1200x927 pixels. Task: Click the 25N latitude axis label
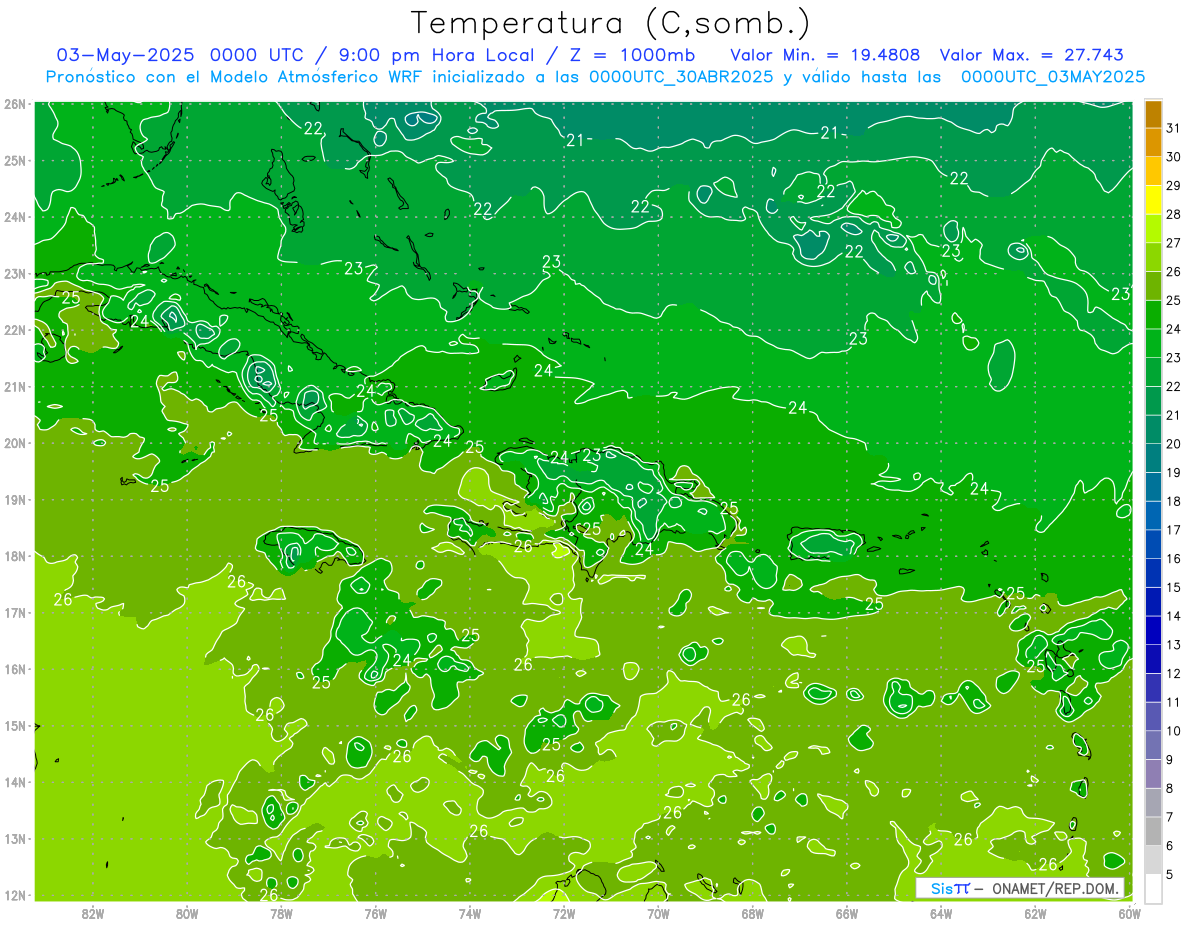(x=15, y=160)
